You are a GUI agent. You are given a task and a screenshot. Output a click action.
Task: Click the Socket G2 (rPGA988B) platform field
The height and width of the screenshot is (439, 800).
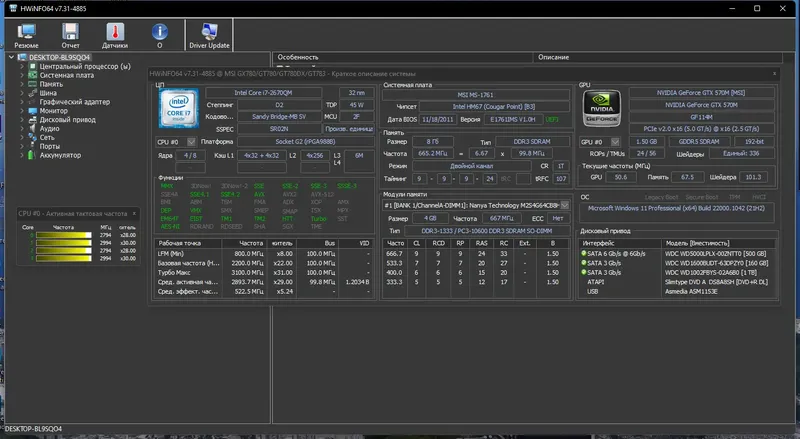click(306, 141)
